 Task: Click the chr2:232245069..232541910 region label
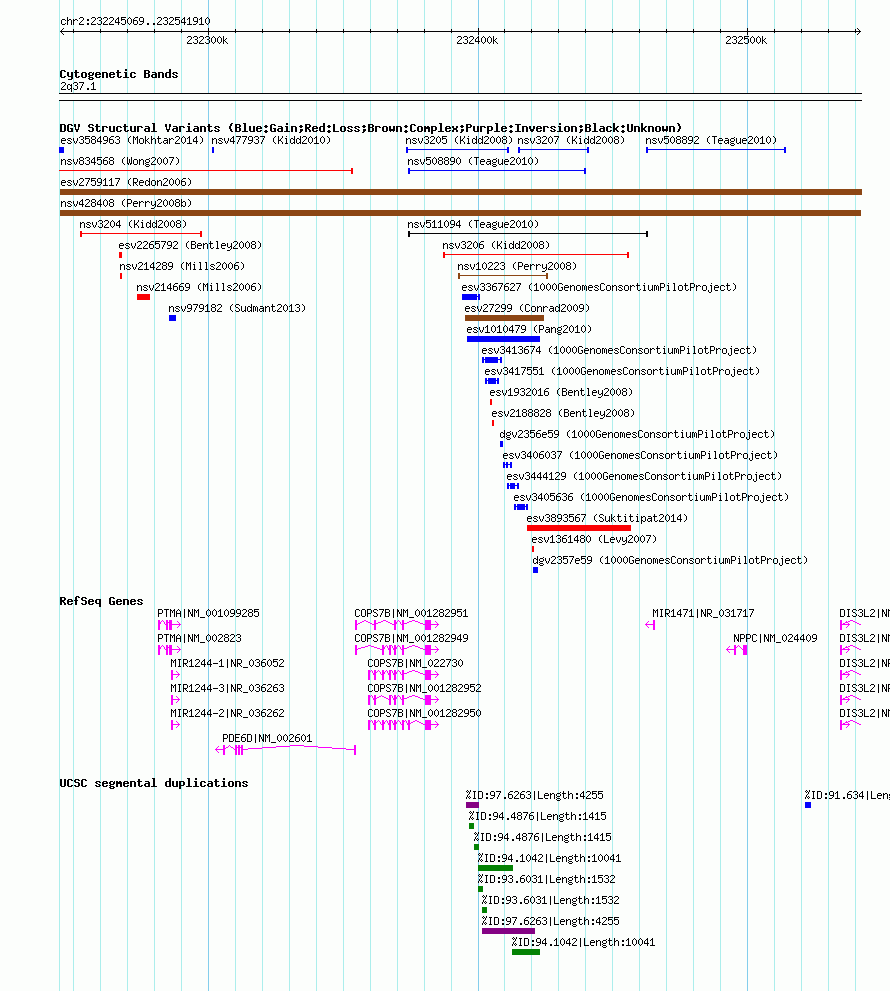point(135,21)
